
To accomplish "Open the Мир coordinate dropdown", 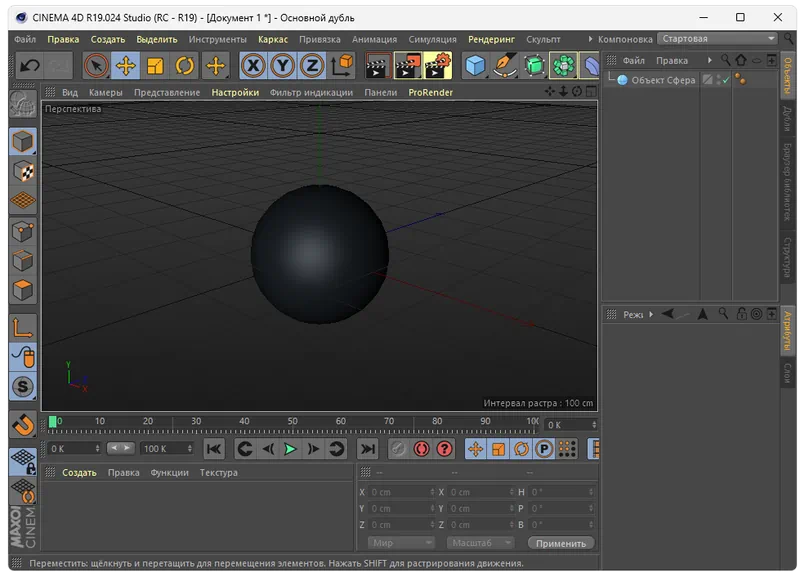I will click(x=401, y=543).
